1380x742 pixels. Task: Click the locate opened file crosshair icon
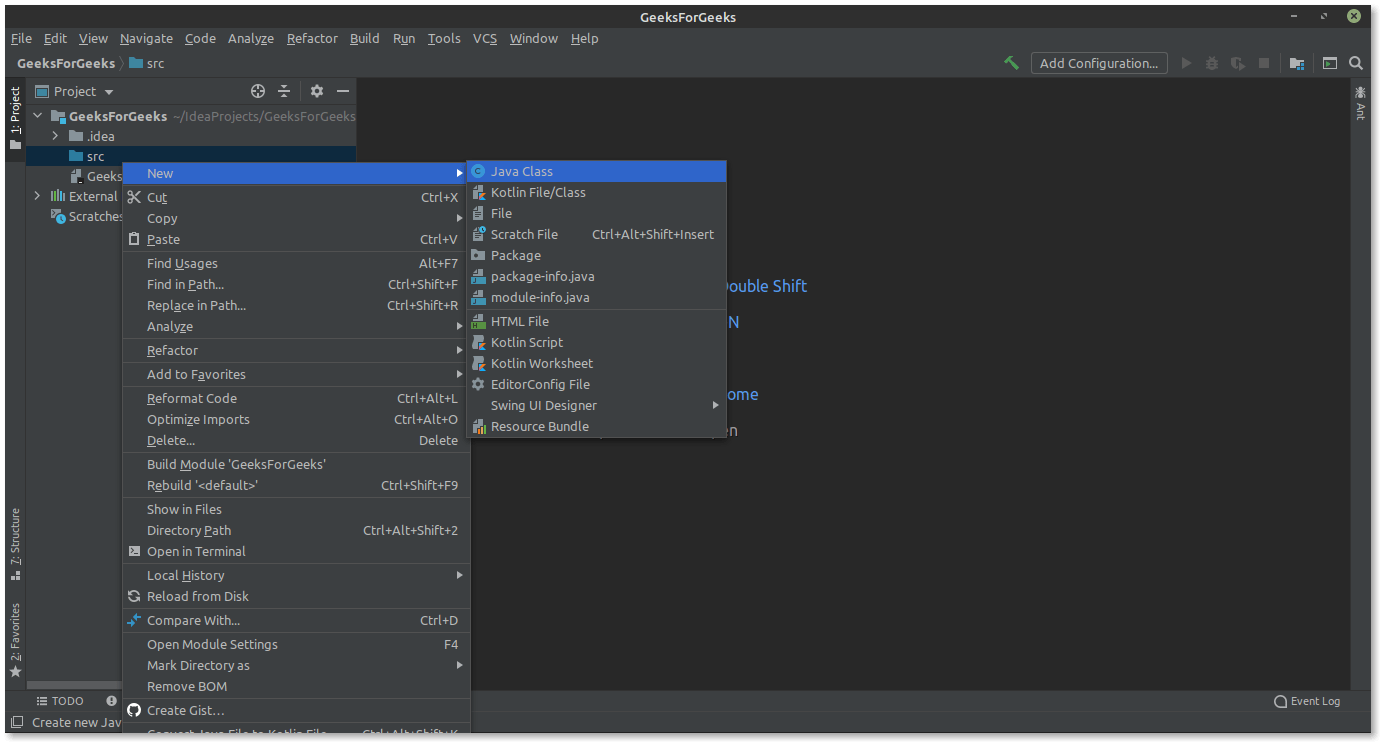[x=257, y=91]
